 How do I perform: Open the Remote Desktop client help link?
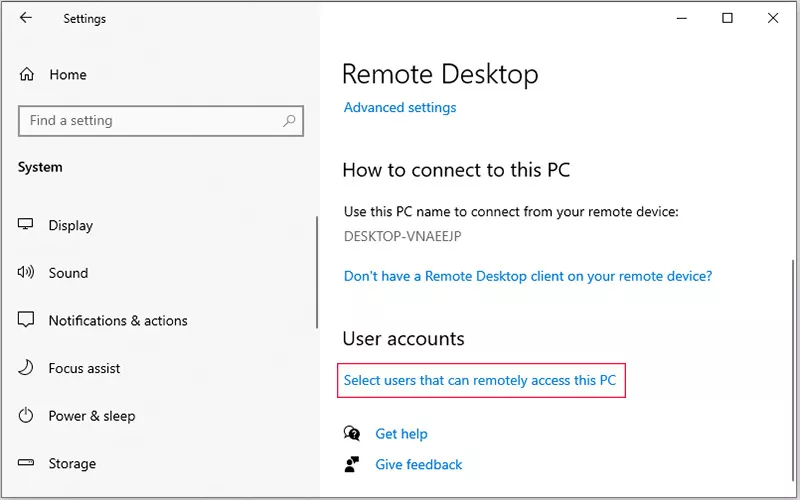click(528, 276)
